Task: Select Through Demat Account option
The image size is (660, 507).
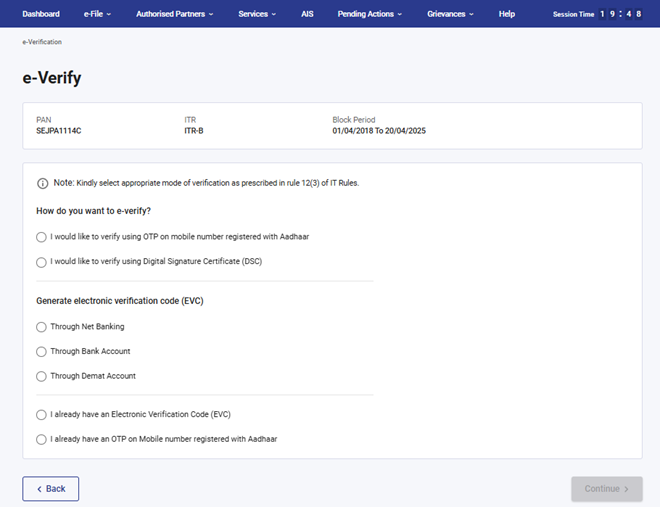Action: tap(41, 377)
